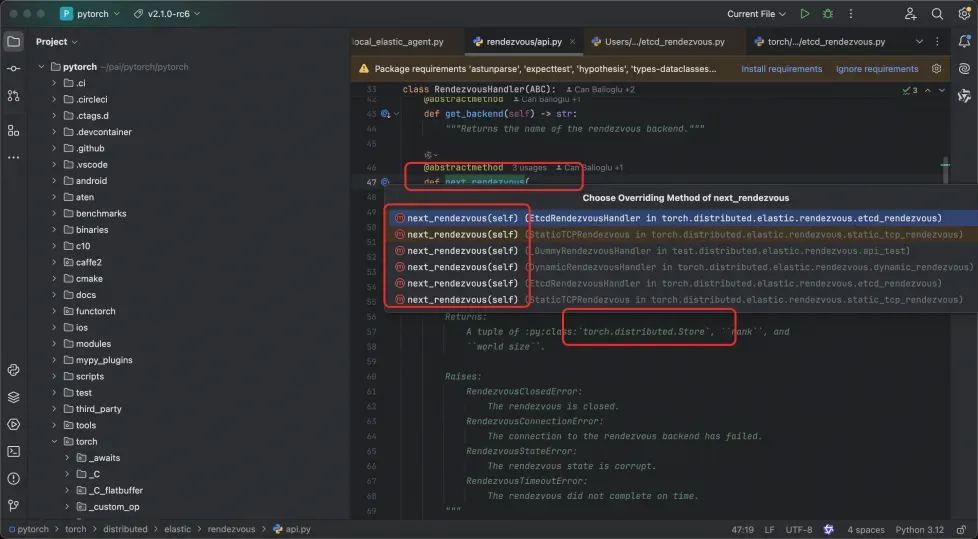
Task: Jump to previous highlighted problem arrow
Action: click(x=927, y=90)
